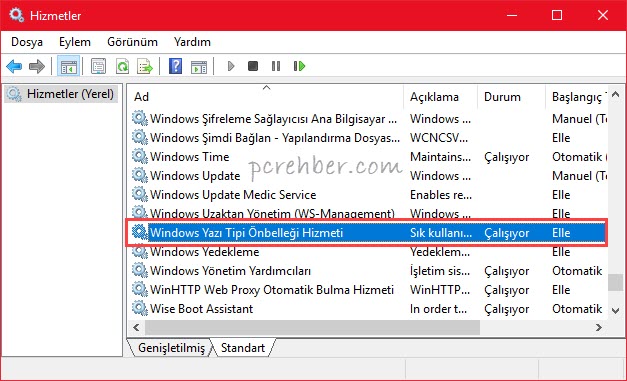The height and width of the screenshot is (381, 627).
Task: Click gear icon of WinHTTP Web Proxy service
Action: coord(140,289)
